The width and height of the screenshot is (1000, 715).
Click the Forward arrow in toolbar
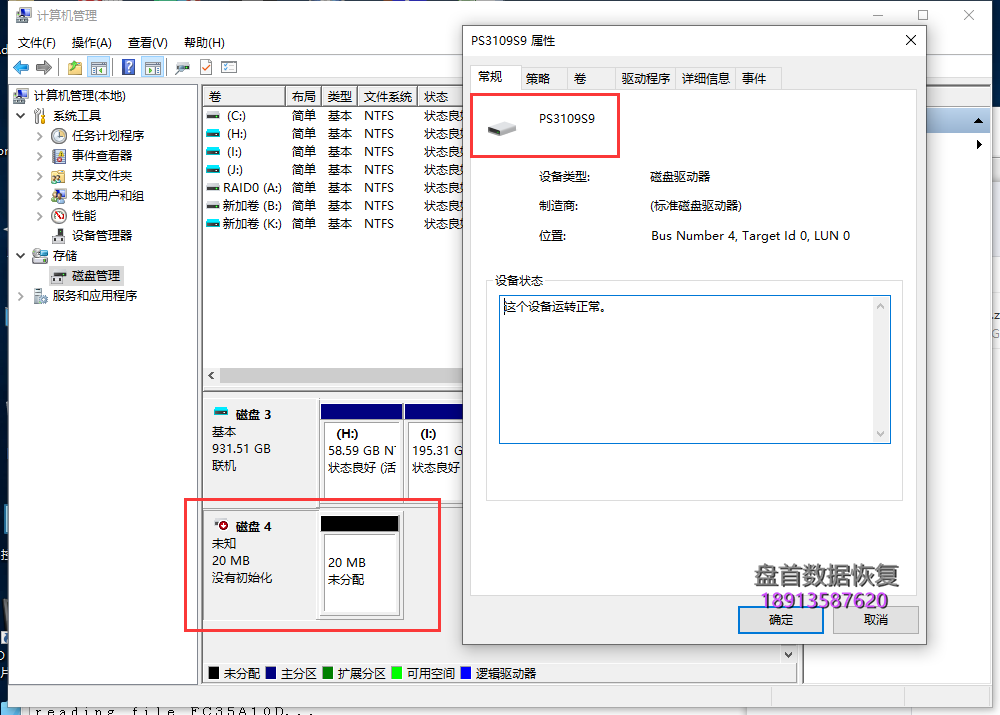tap(43, 67)
